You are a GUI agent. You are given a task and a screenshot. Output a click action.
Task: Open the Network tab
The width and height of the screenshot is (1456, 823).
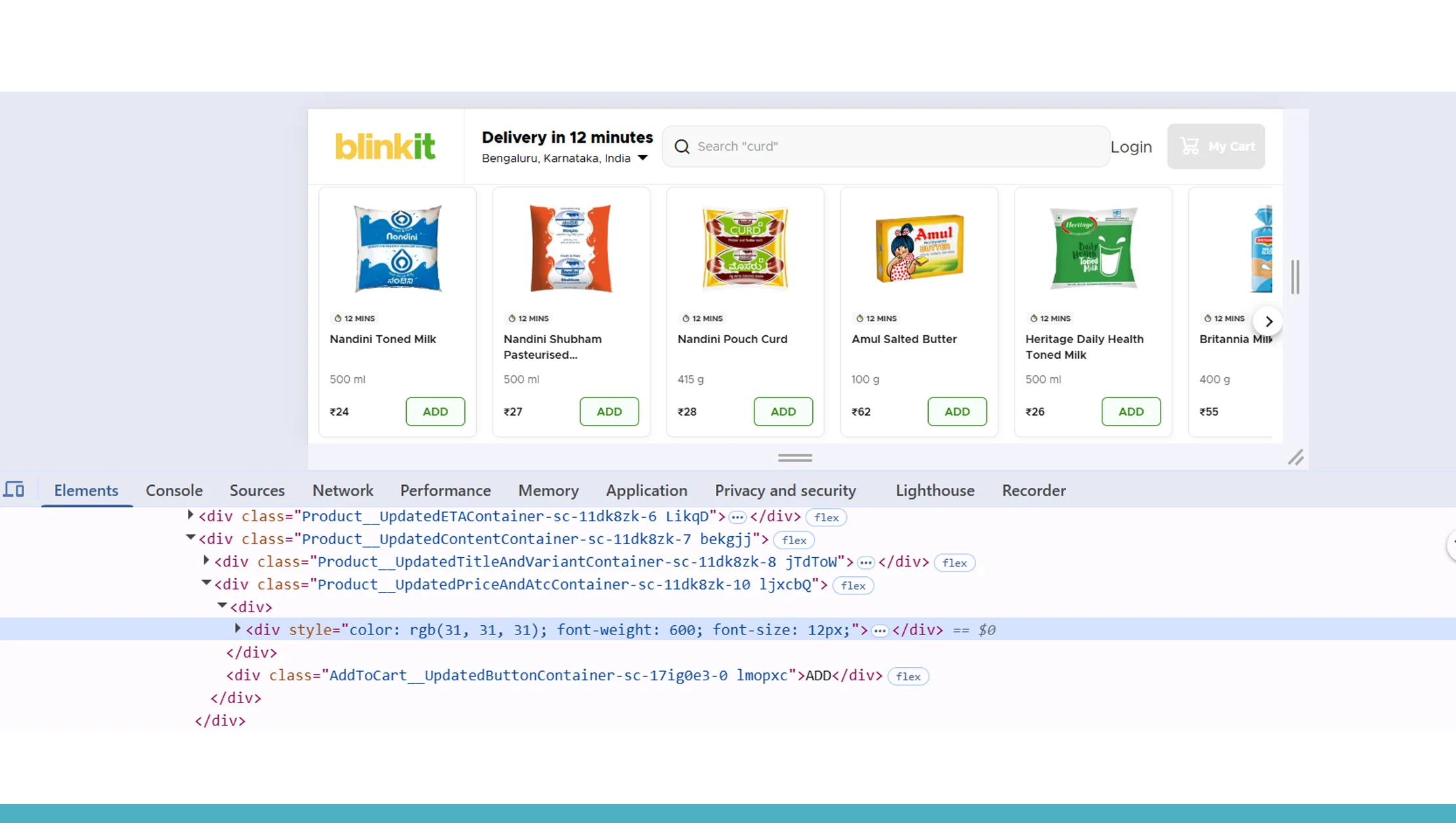point(343,490)
